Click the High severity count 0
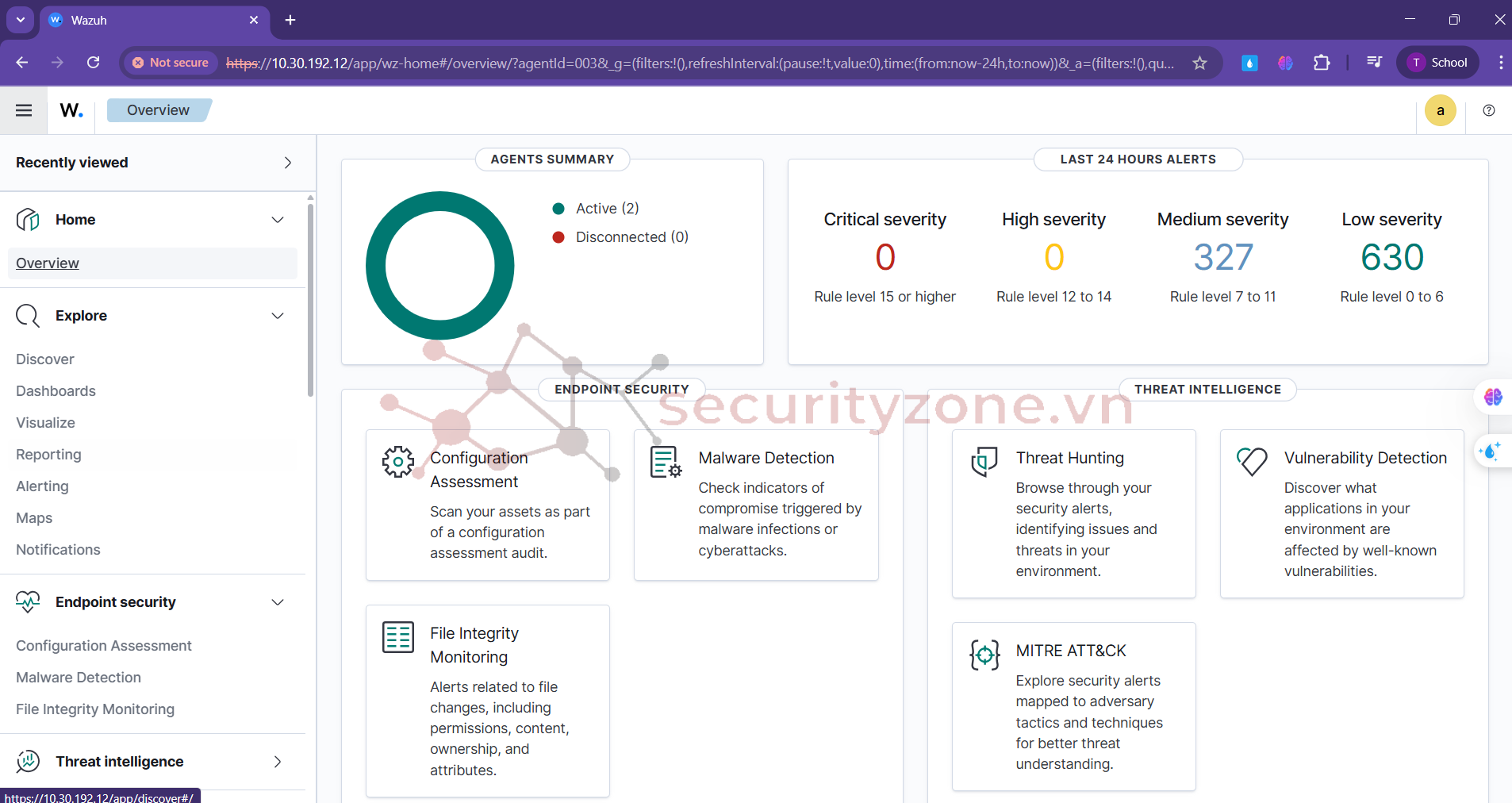Viewport: 1512px width, 803px height. click(1053, 257)
